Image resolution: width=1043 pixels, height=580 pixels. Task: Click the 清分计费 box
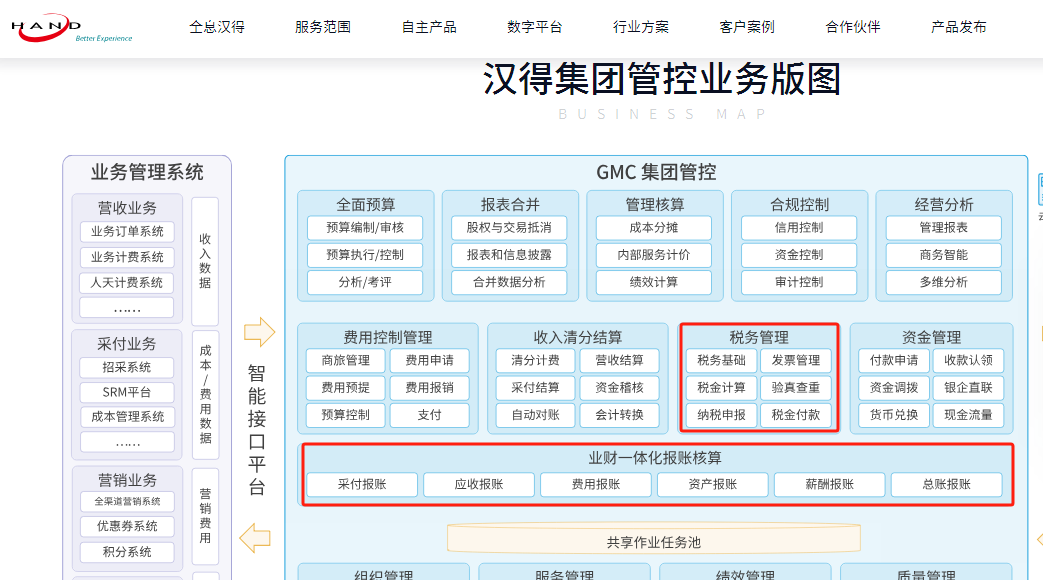click(535, 361)
